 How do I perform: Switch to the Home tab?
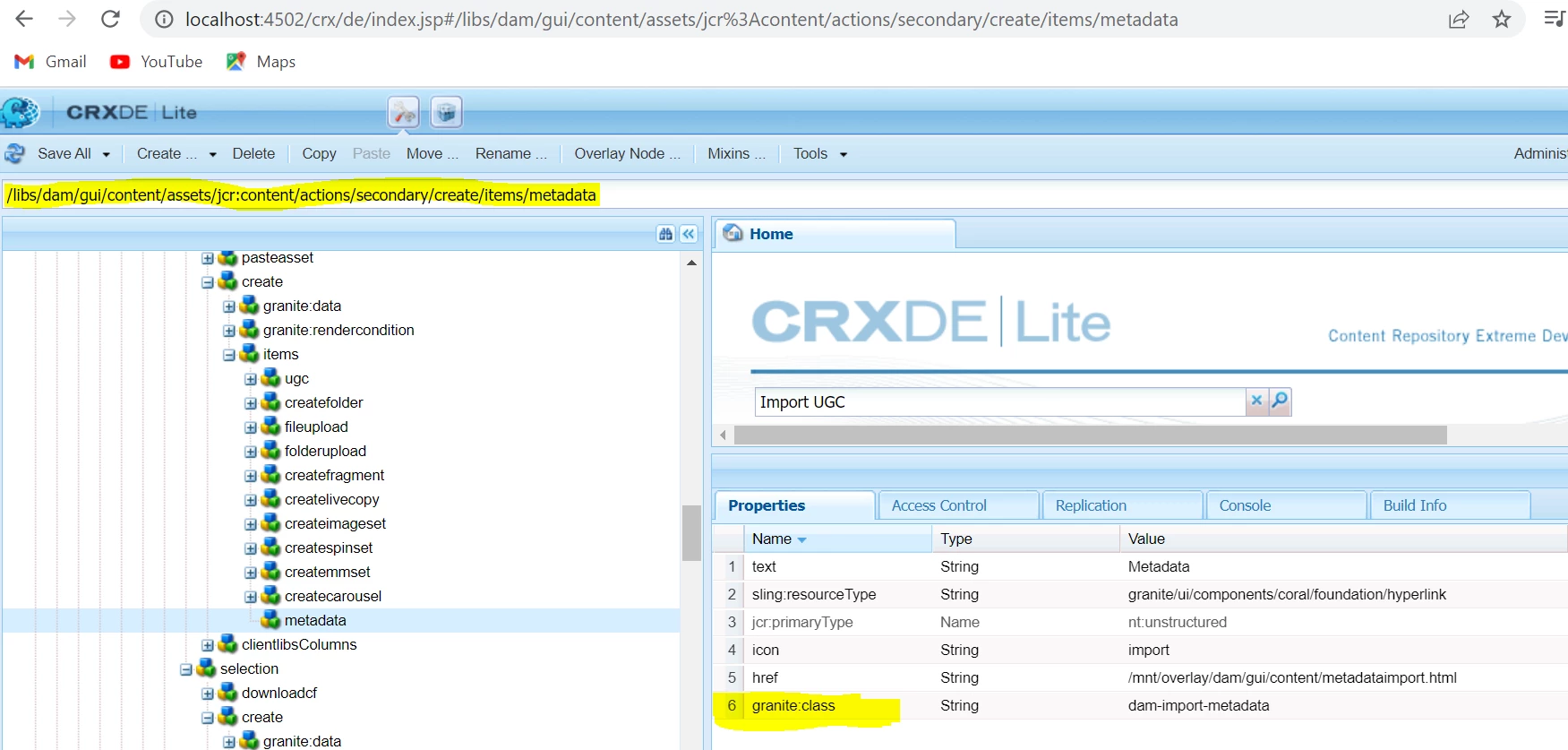(x=835, y=234)
